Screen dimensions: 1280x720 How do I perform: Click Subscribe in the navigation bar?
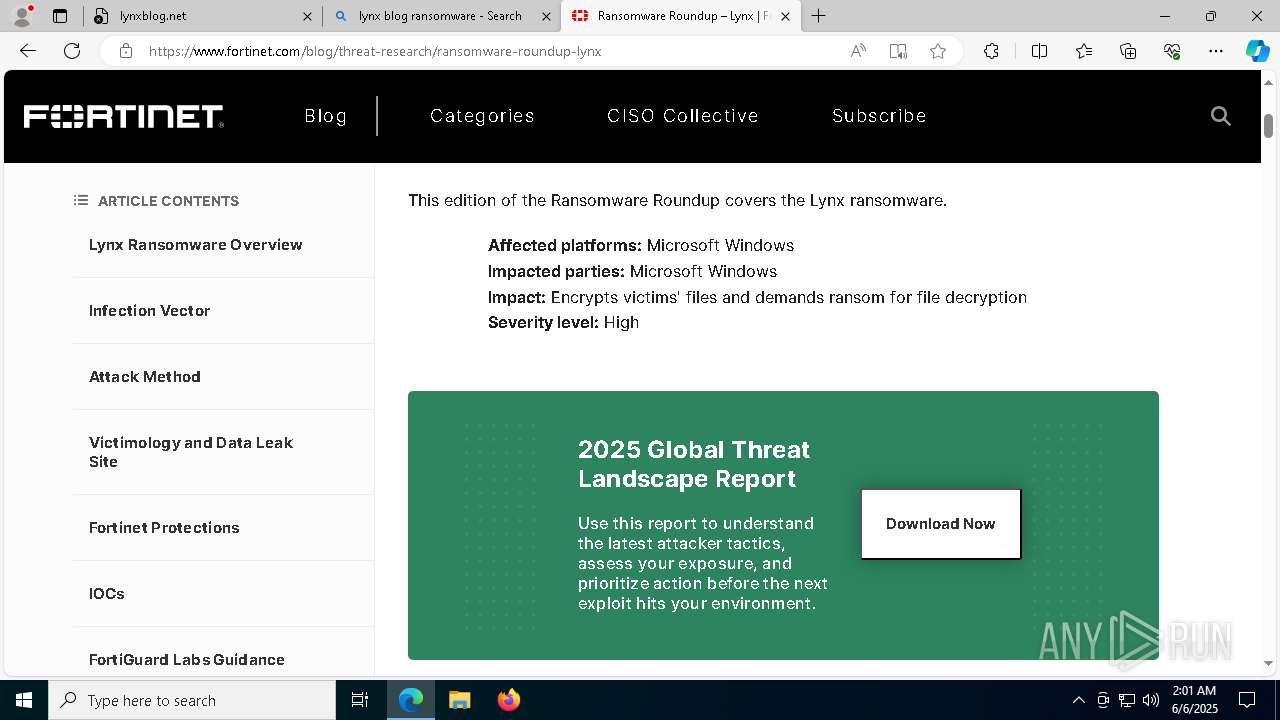coord(879,116)
